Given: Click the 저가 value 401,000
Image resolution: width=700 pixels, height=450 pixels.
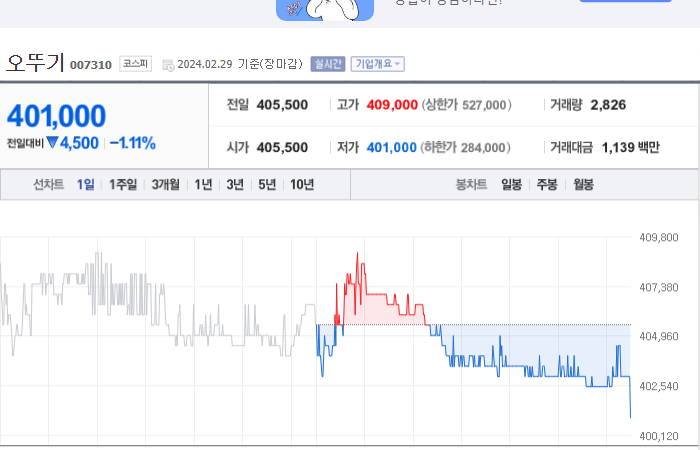Looking at the screenshot, I should 392,147.
